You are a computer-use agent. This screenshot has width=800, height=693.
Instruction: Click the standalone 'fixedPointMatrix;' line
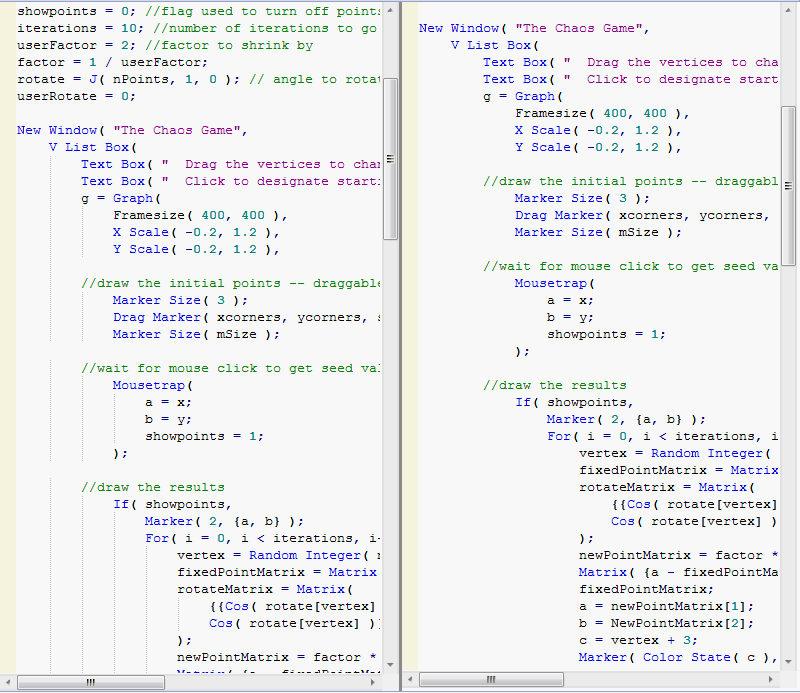pyautogui.click(x=646, y=589)
